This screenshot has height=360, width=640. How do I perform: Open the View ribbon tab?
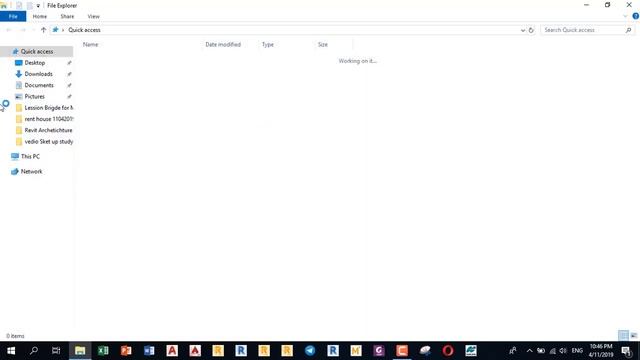(93, 16)
